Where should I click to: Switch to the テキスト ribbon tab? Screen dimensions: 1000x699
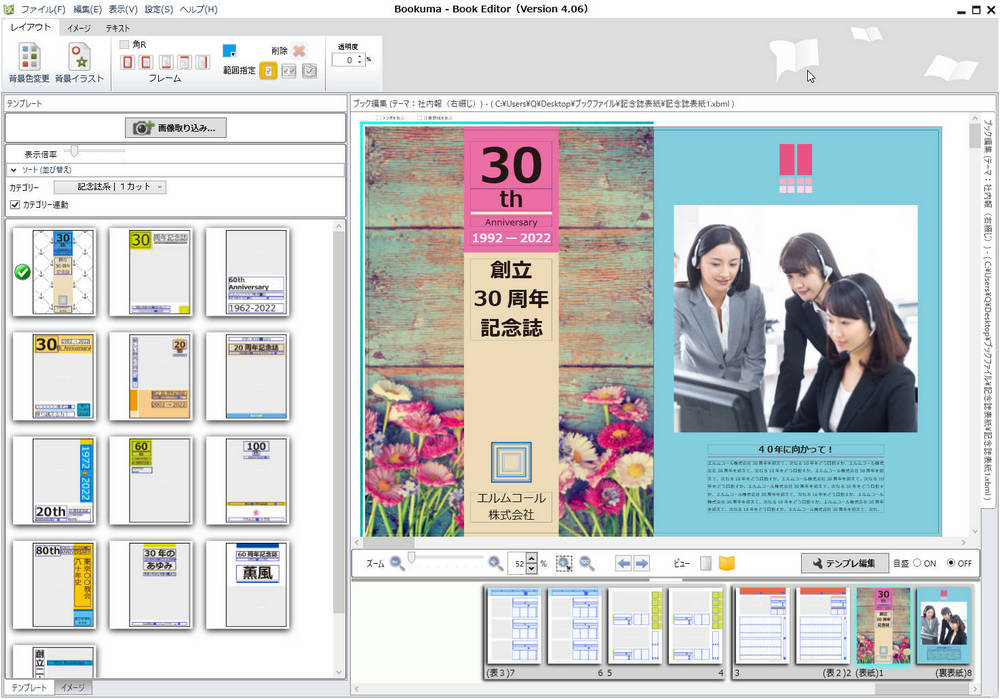tap(117, 28)
